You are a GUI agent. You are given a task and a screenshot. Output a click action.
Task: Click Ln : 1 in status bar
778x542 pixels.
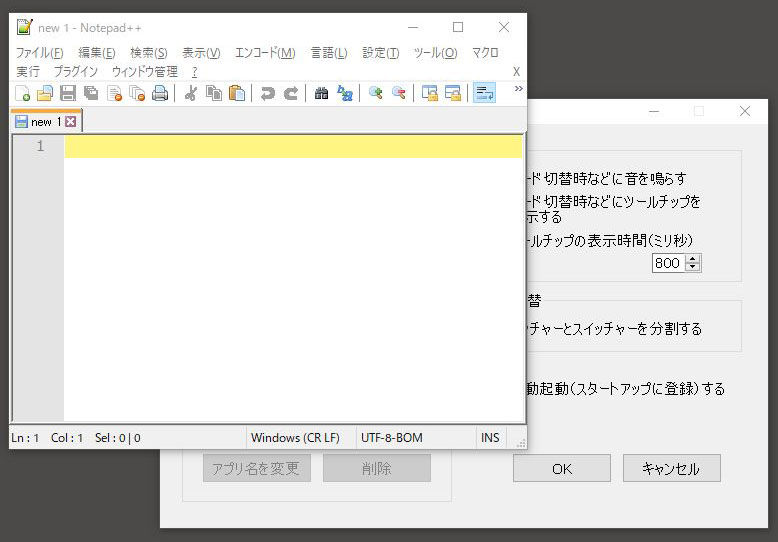tap(25, 438)
